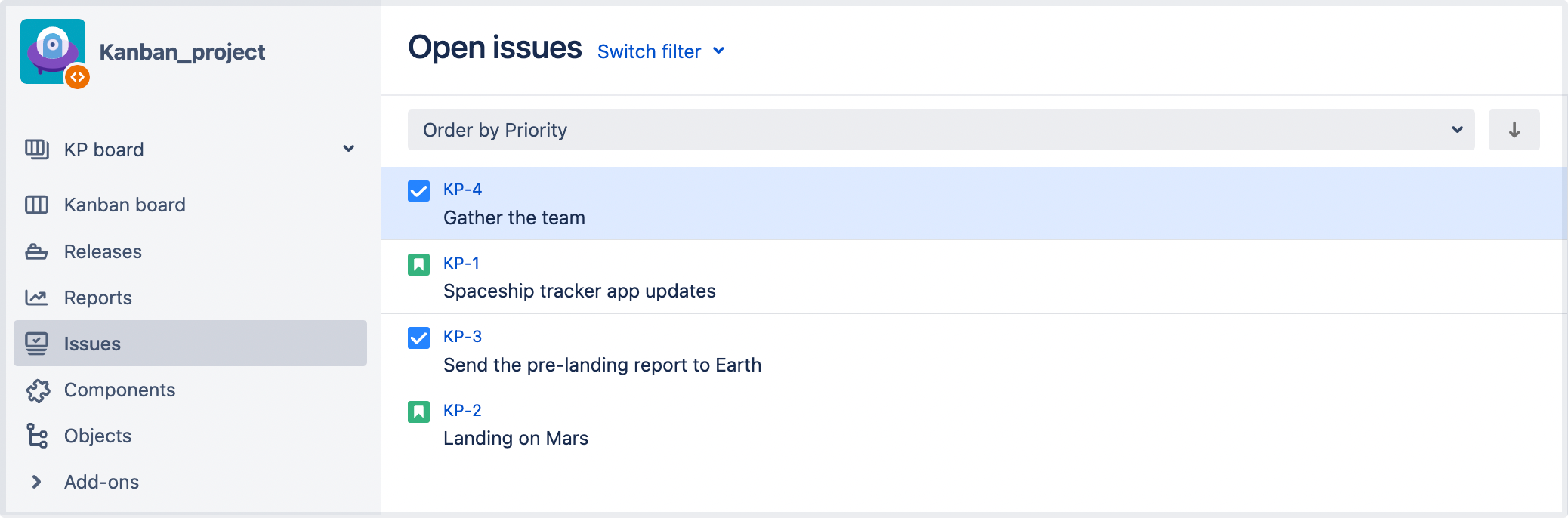The height and width of the screenshot is (518, 1568).
Task: Click the story icon beside KP-2
Action: coord(418,412)
